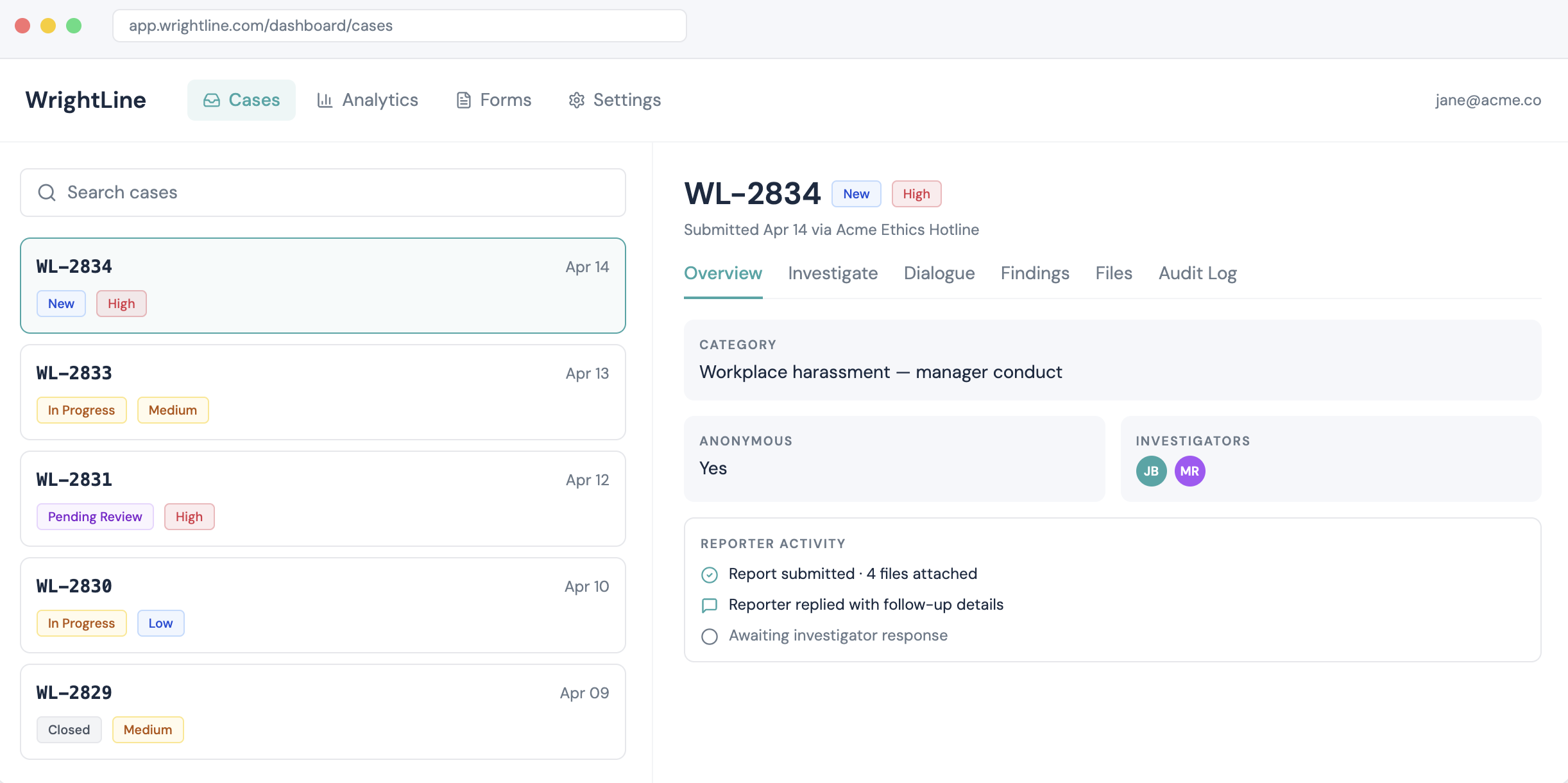Click the High badge on WL-2834 card

pyautogui.click(x=121, y=304)
